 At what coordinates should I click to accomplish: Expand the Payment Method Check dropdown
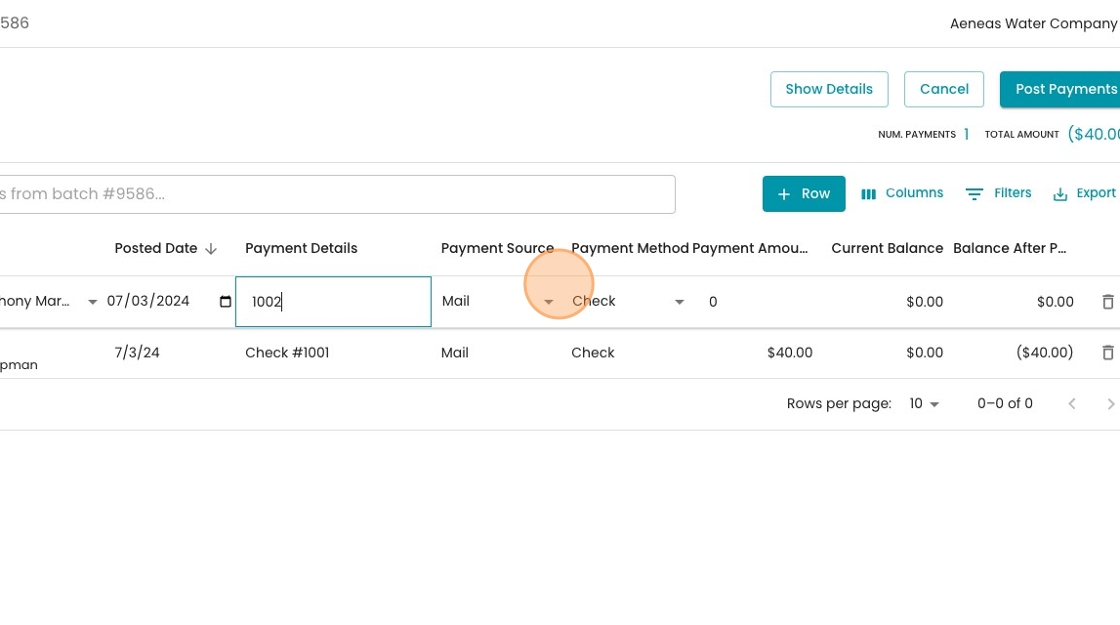tap(679, 301)
